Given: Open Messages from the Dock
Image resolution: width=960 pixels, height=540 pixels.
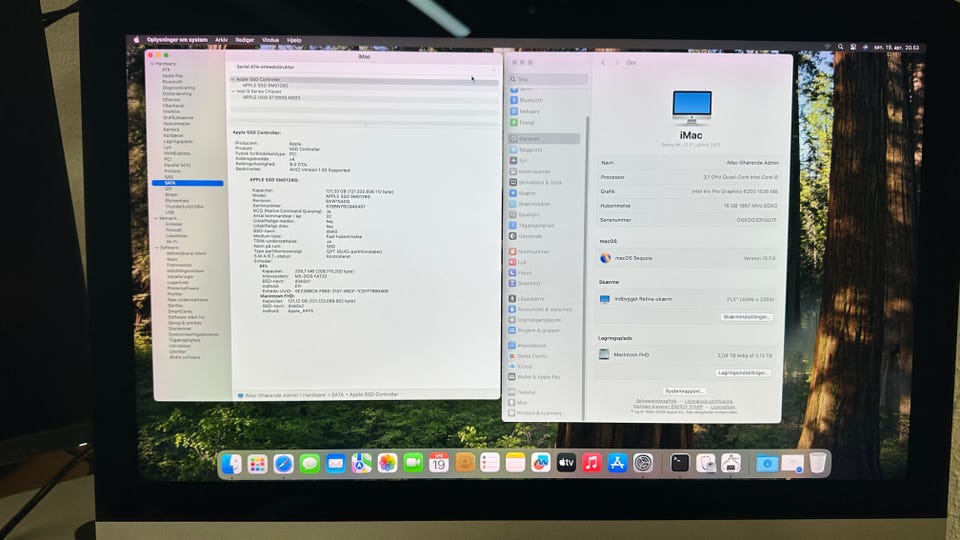Looking at the screenshot, I should coord(309,463).
